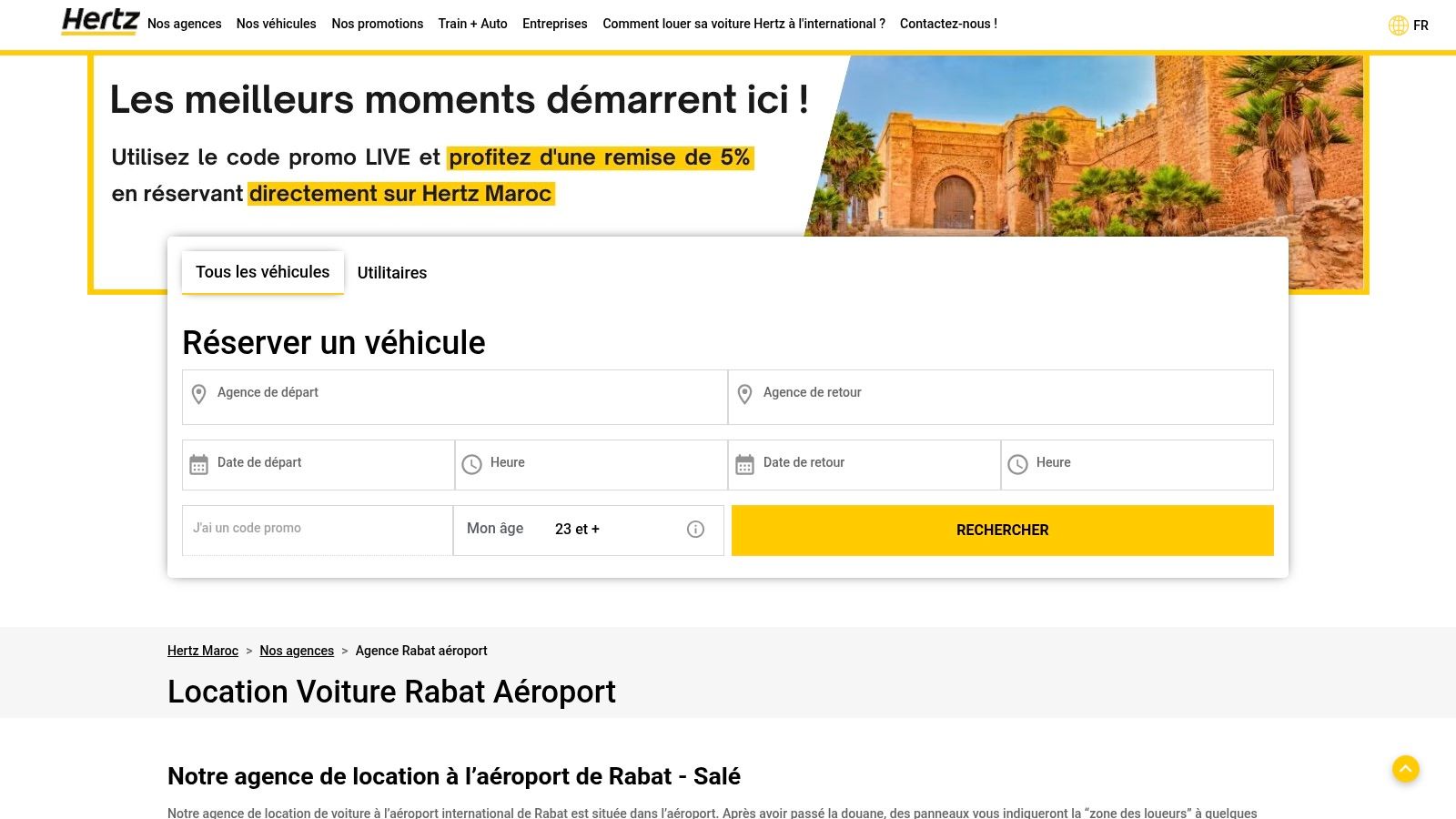The width and height of the screenshot is (1456, 819).
Task: Click the promo code input field
Action: pyautogui.click(x=317, y=529)
